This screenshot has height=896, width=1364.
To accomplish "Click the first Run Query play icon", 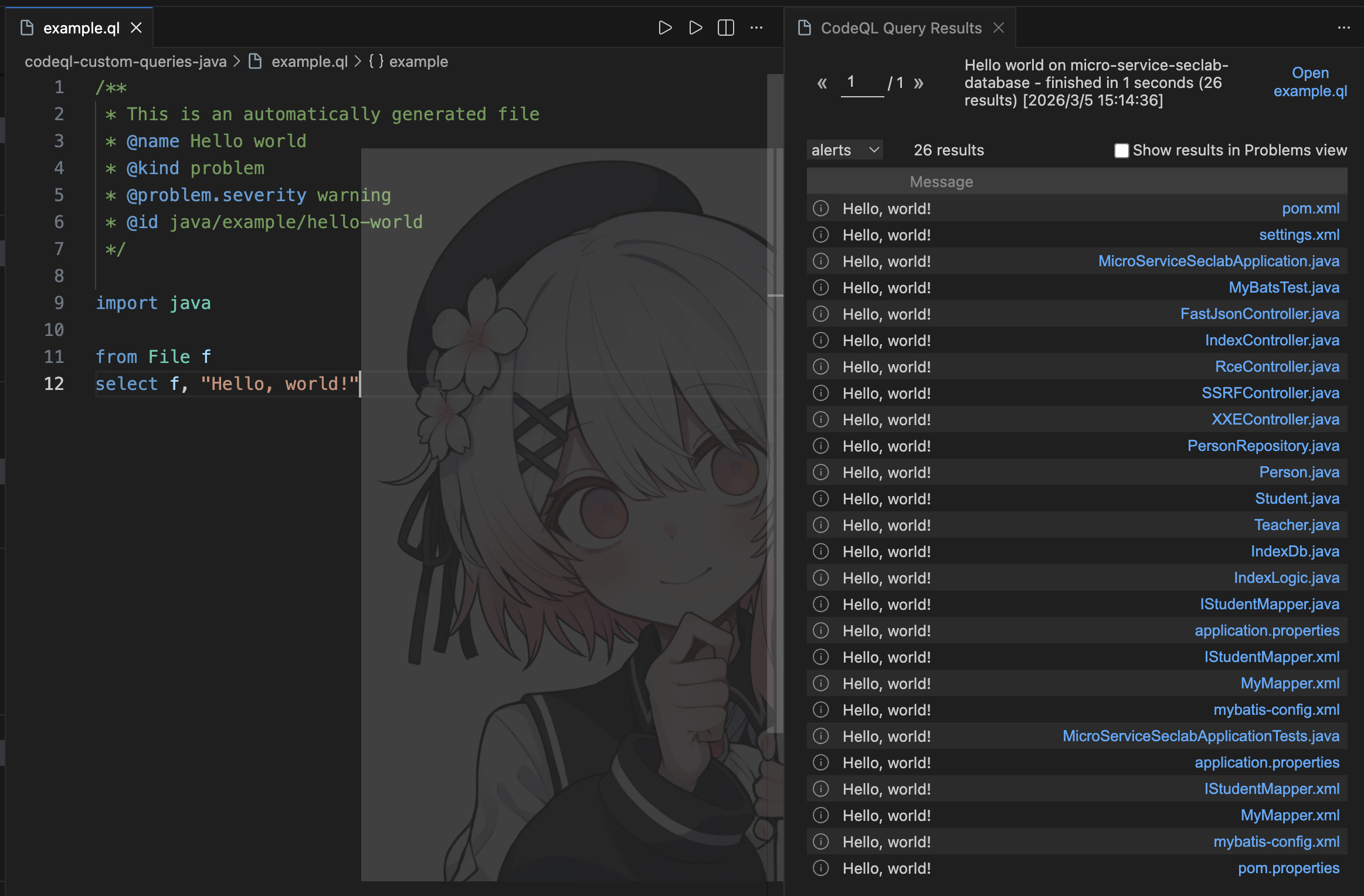I will pyautogui.click(x=664, y=28).
